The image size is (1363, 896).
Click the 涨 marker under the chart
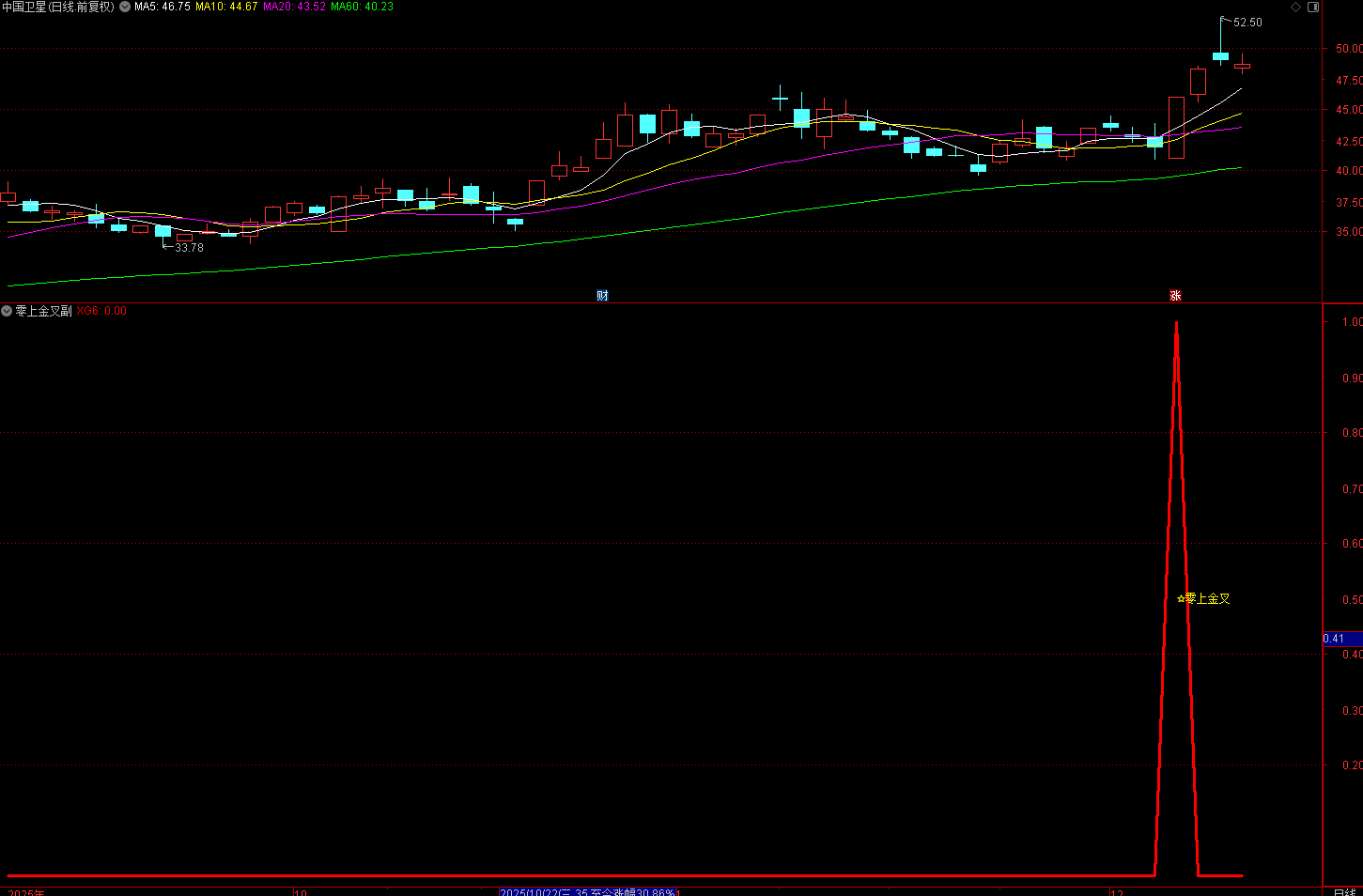(1175, 295)
